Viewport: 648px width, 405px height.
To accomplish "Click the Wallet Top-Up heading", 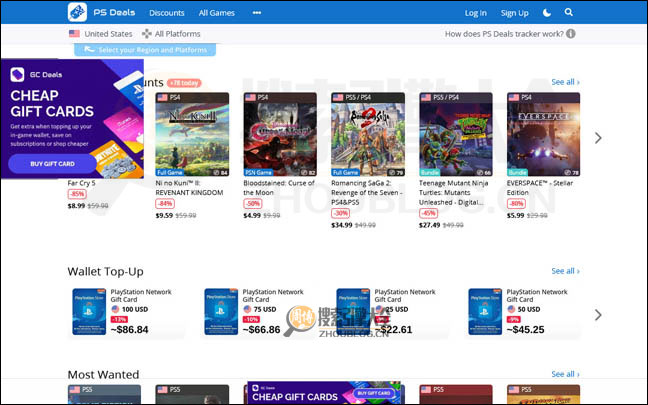I will coord(105,272).
